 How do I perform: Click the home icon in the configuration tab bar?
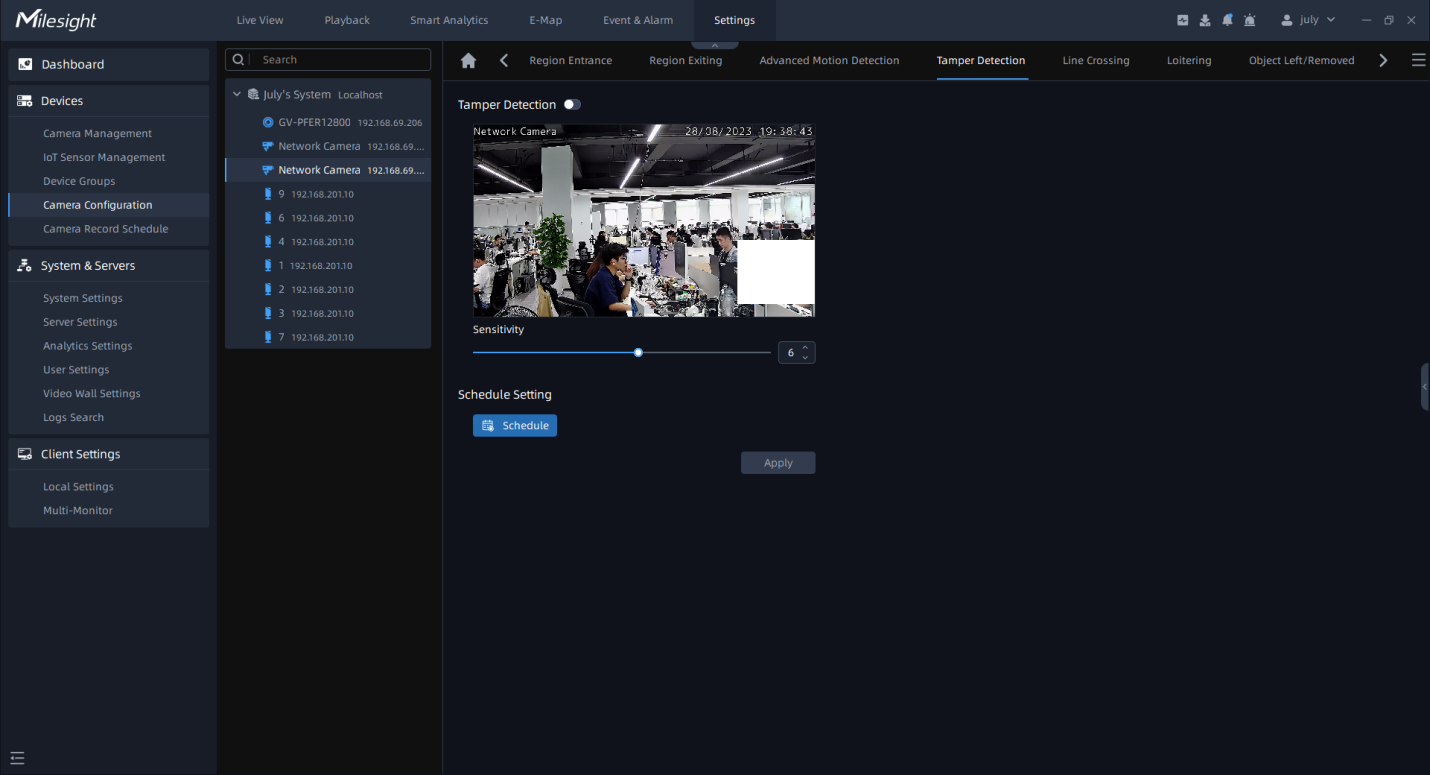(x=467, y=60)
